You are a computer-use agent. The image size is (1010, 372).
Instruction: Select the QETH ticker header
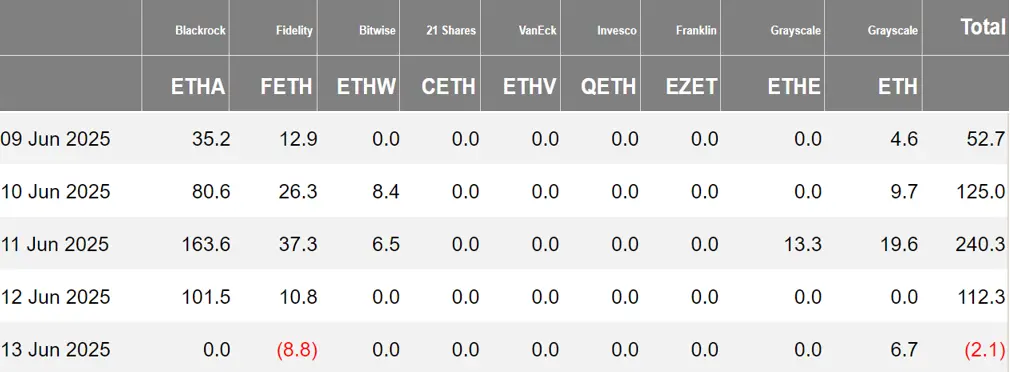point(608,86)
